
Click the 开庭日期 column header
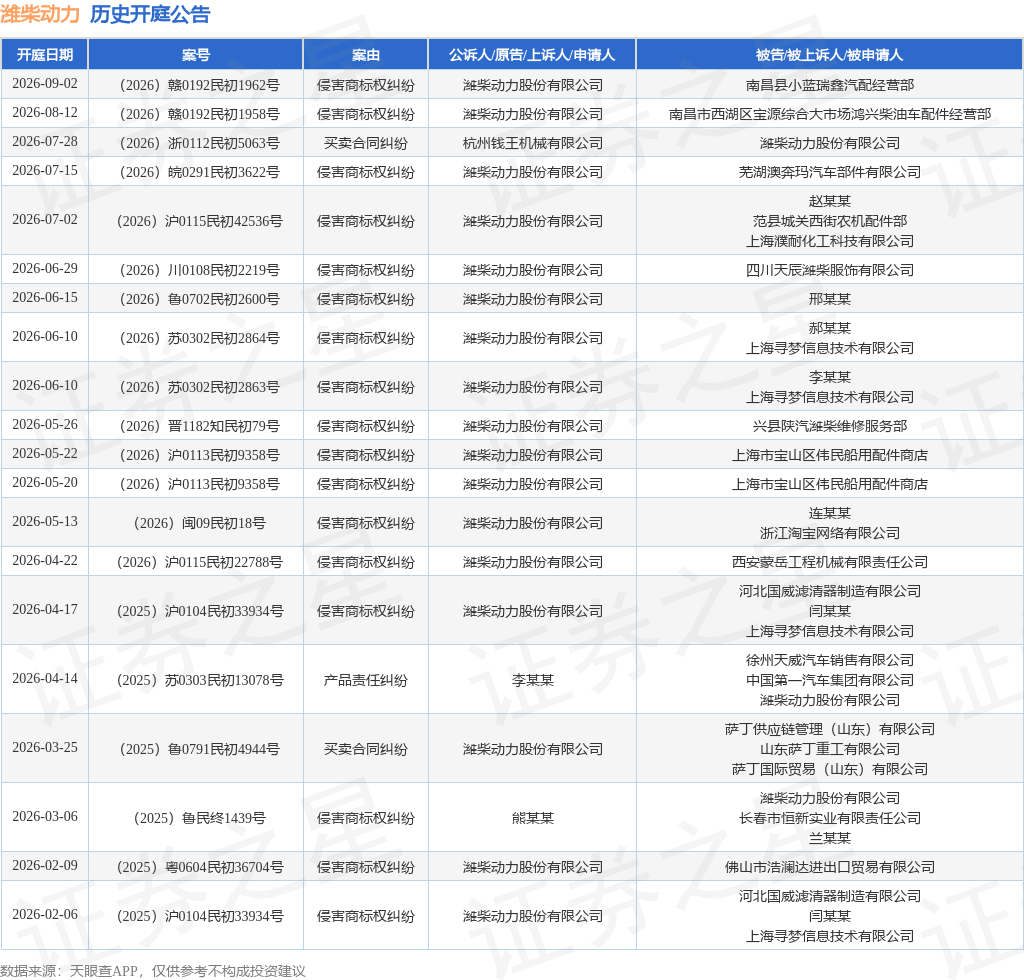(44, 55)
